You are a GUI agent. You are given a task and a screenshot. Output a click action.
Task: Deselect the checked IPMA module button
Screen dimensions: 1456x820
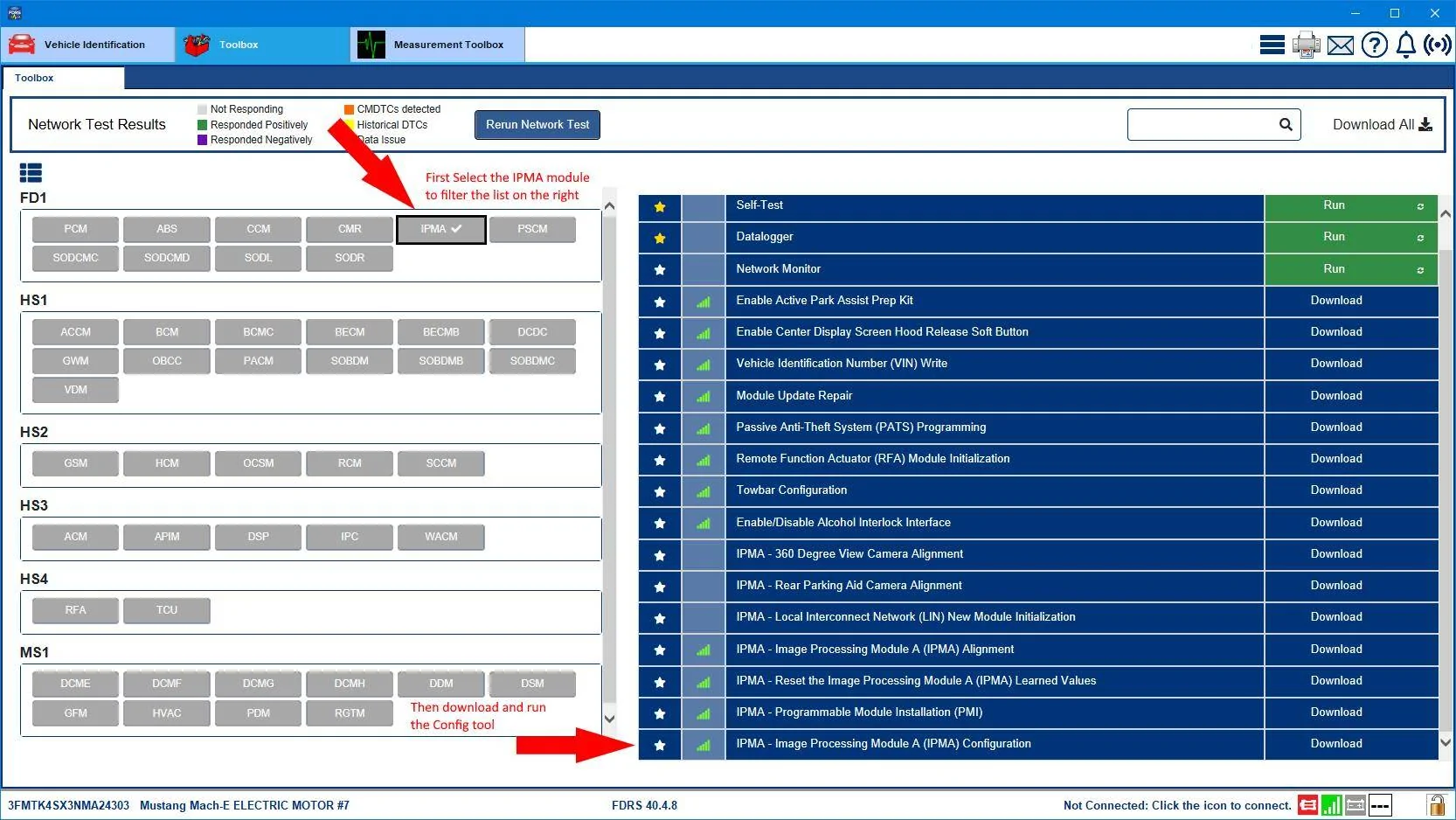click(x=441, y=229)
